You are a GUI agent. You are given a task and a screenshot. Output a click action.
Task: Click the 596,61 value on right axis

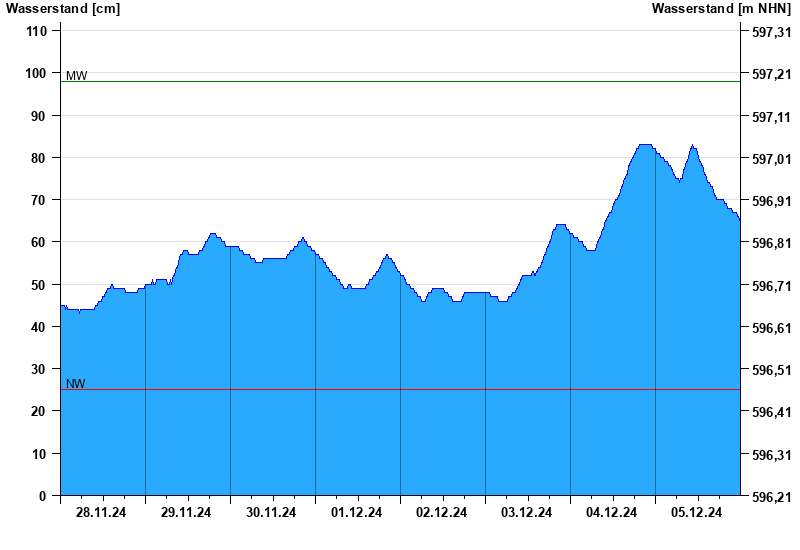coord(772,328)
